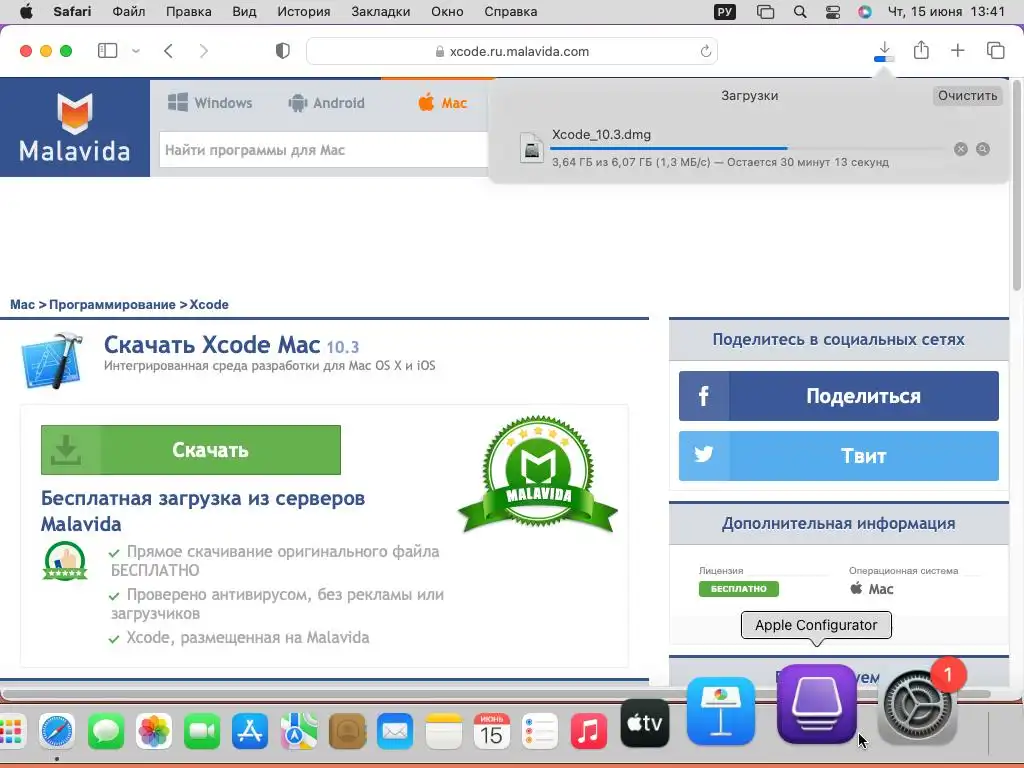Open Siri from the menu bar
Screen dimensions: 1024x768
[865, 12]
